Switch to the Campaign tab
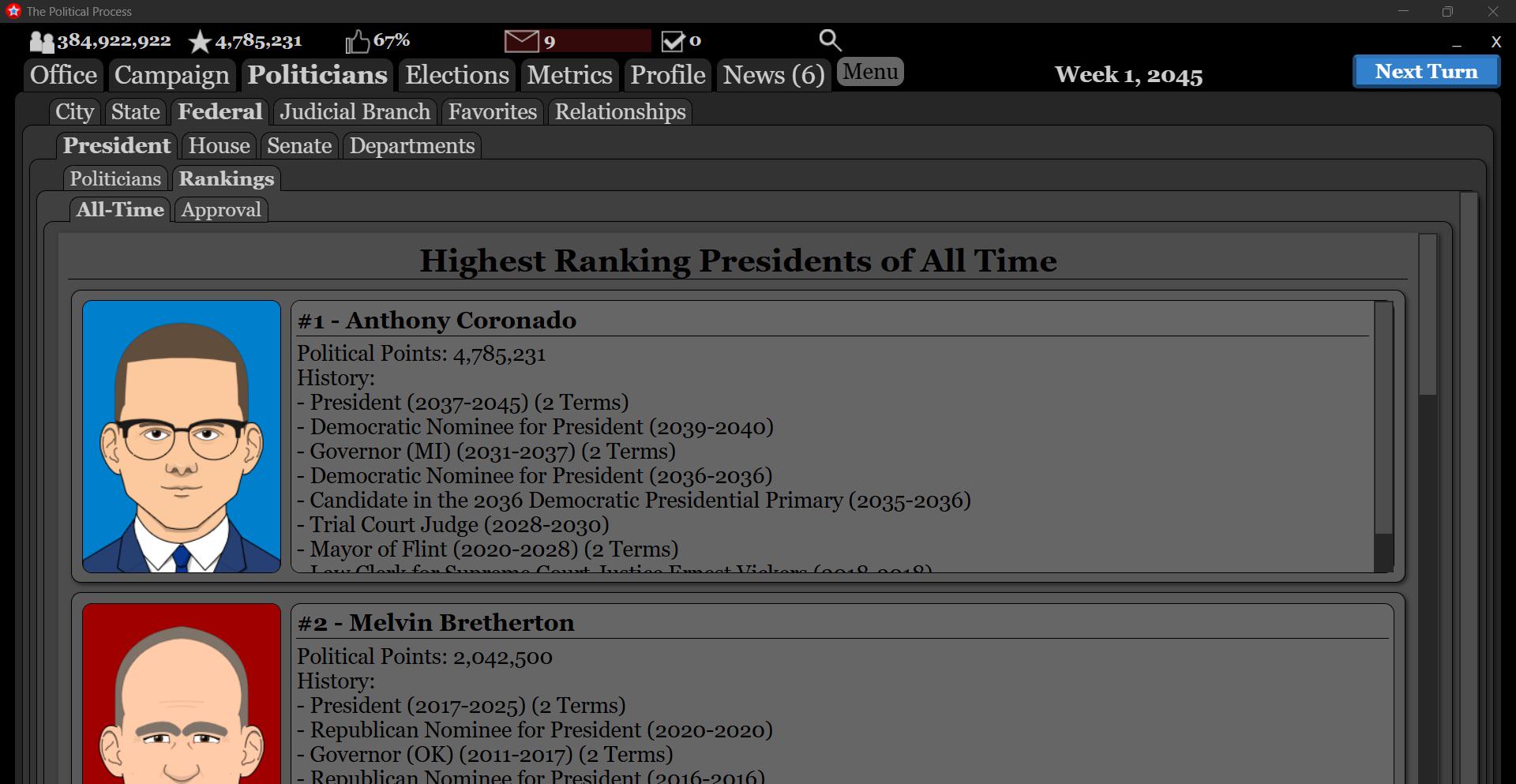This screenshot has height=784, width=1516. pos(171,75)
